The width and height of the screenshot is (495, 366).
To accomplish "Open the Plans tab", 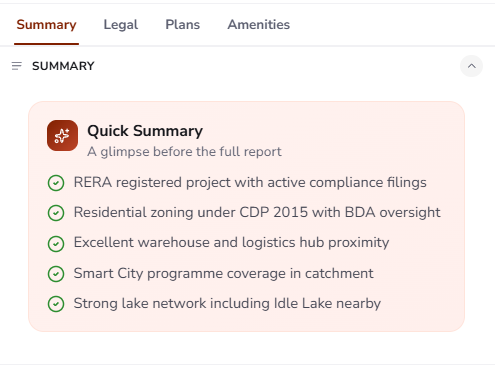I will 183,25.
